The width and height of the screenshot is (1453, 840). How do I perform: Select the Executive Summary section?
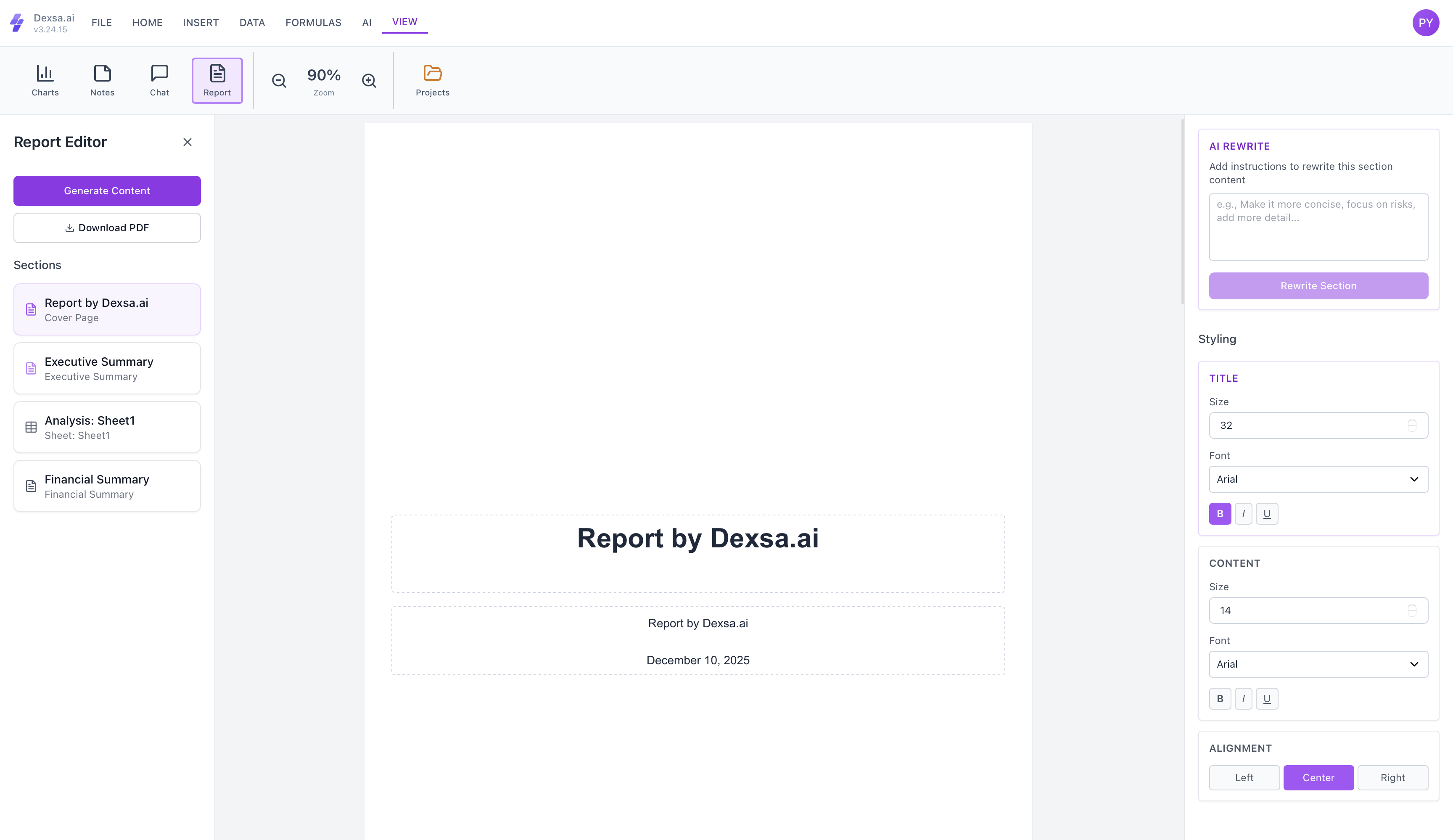[107, 368]
